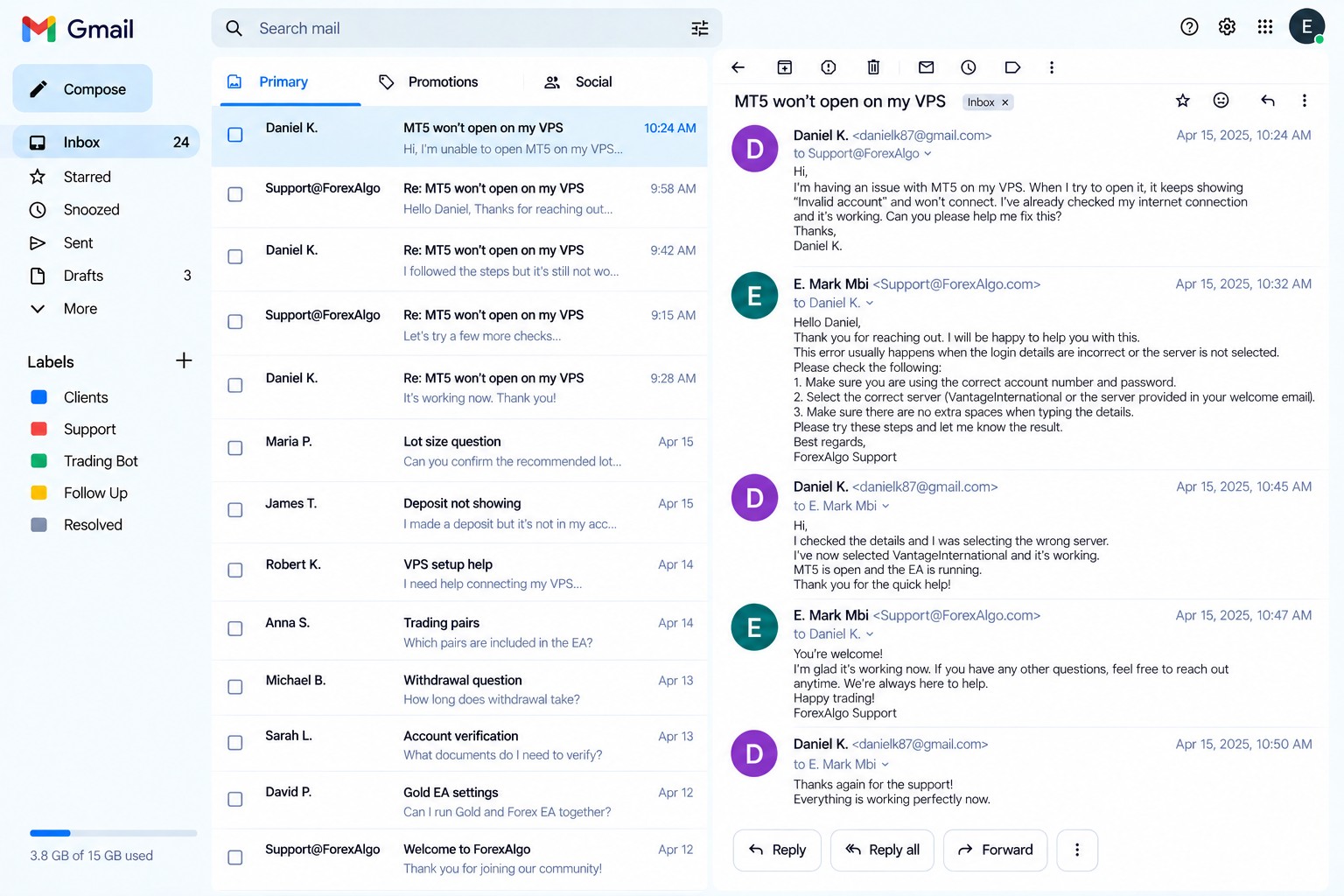Tick checkbox next to Michael B.
1344x896 pixels.
pyautogui.click(x=235, y=688)
